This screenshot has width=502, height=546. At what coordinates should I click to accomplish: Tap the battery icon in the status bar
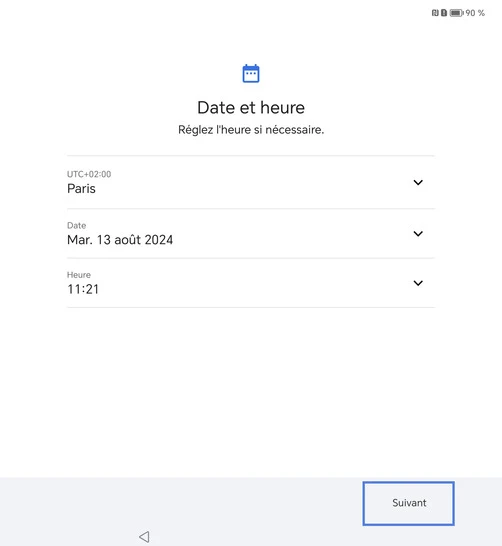tap(456, 13)
